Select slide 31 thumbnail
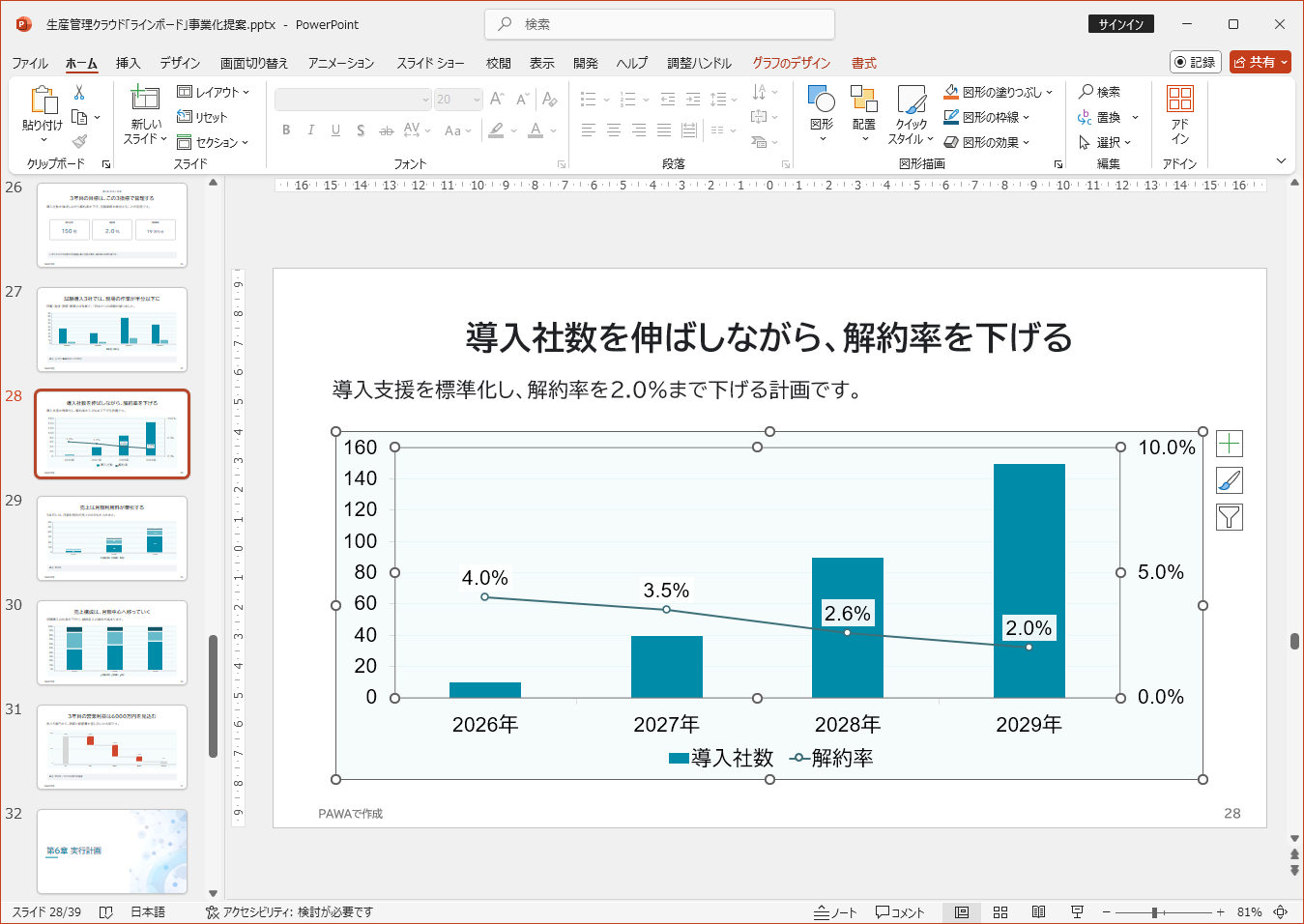The width and height of the screenshot is (1304, 924). tap(112, 746)
